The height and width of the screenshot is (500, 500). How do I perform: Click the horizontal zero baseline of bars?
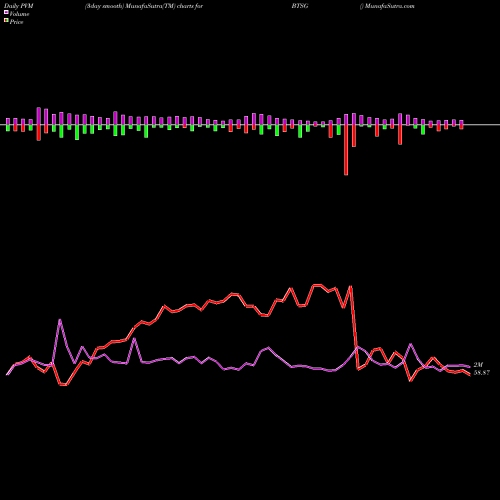(250, 125)
